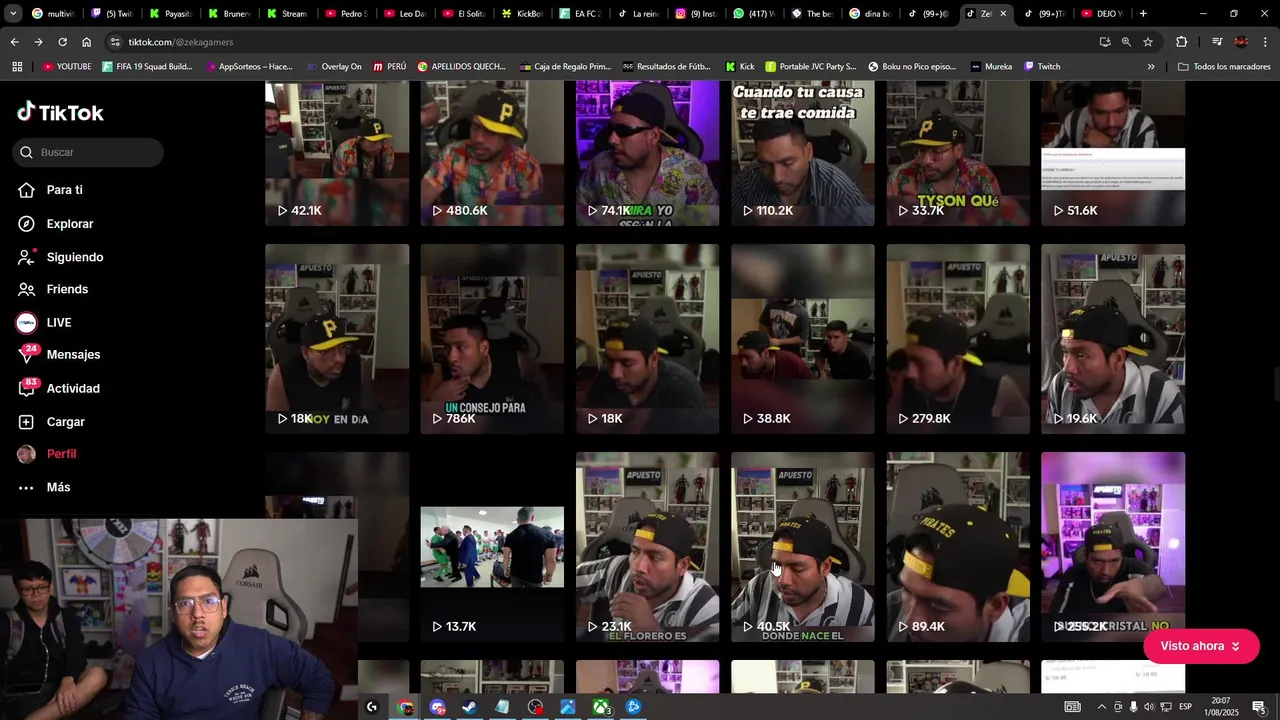Image resolution: width=1280 pixels, height=720 pixels.
Task: Expand hidden bookmarks chevron
Action: [1151, 67]
